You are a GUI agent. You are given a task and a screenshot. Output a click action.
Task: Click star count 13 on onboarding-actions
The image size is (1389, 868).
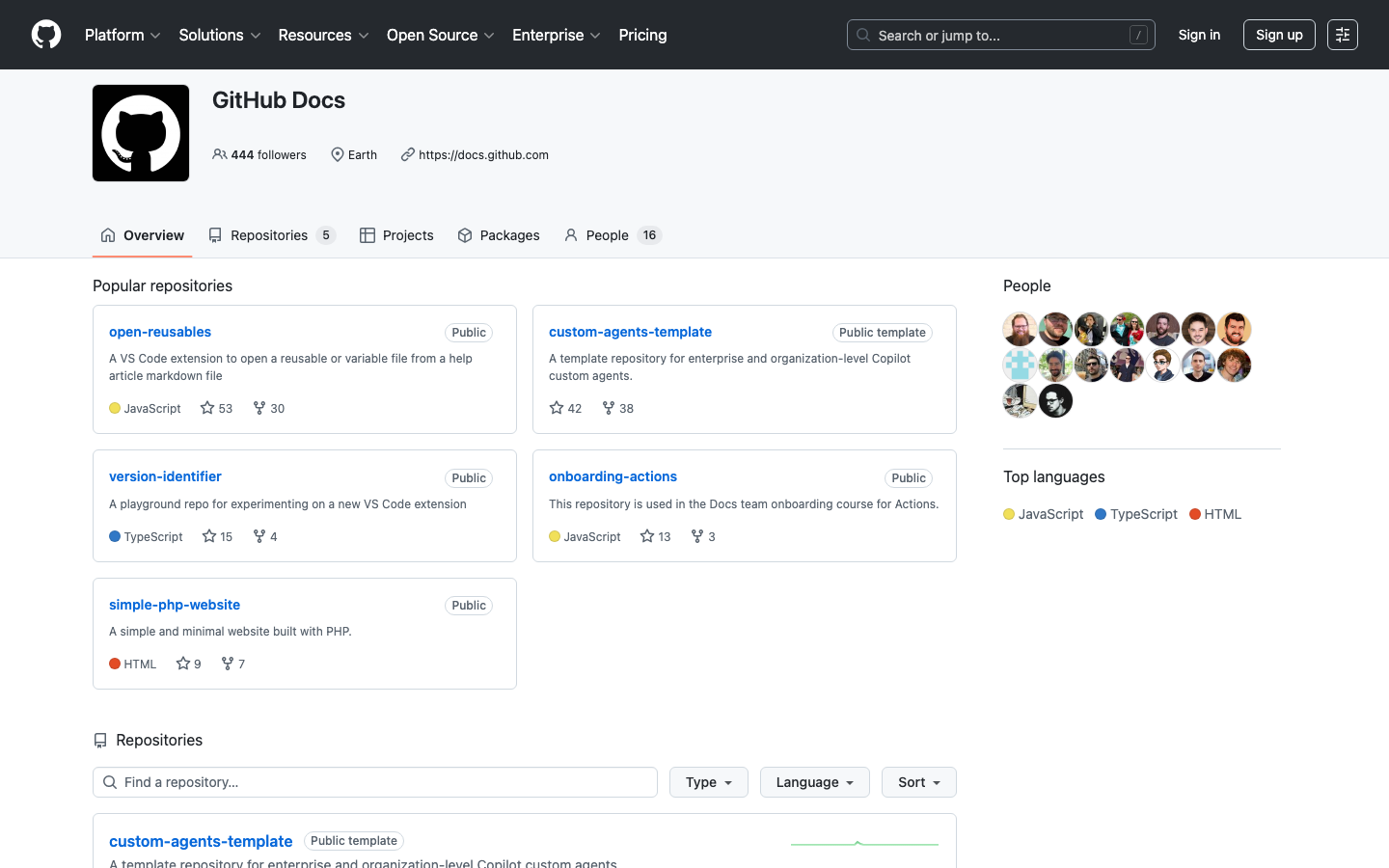[x=655, y=536]
